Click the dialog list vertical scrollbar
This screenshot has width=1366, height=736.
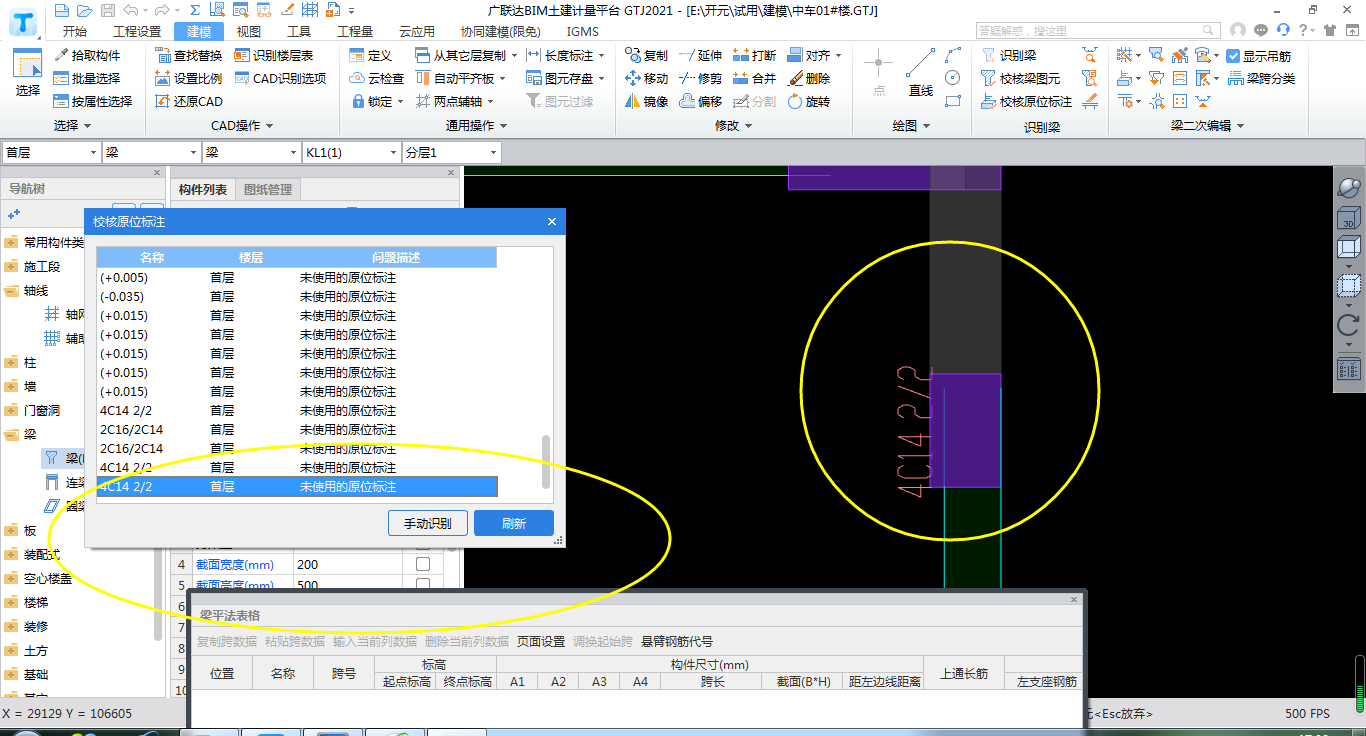point(546,460)
